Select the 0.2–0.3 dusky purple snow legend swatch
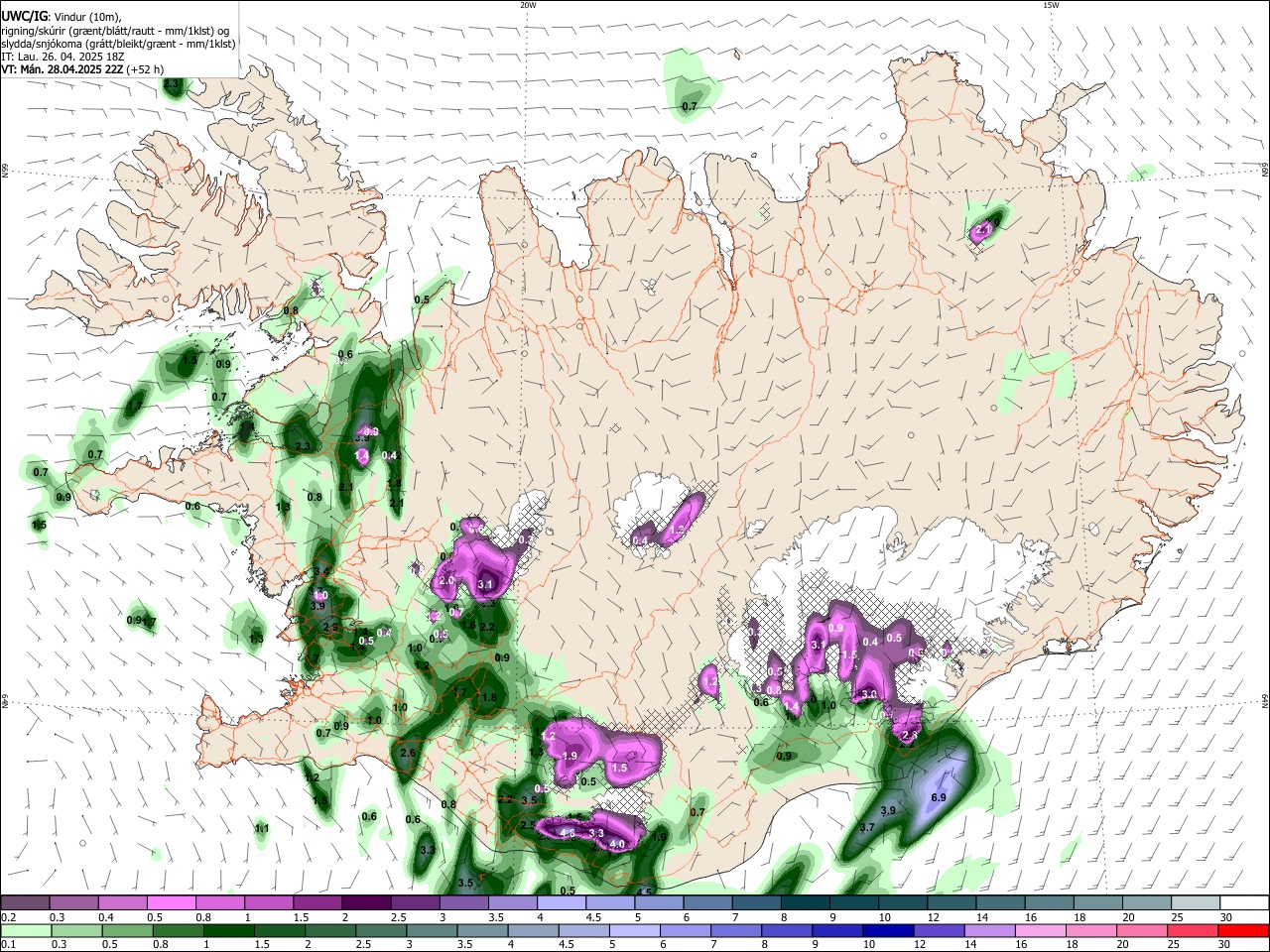Screen dimensions: 1270x952 pyautogui.click(x=25, y=902)
